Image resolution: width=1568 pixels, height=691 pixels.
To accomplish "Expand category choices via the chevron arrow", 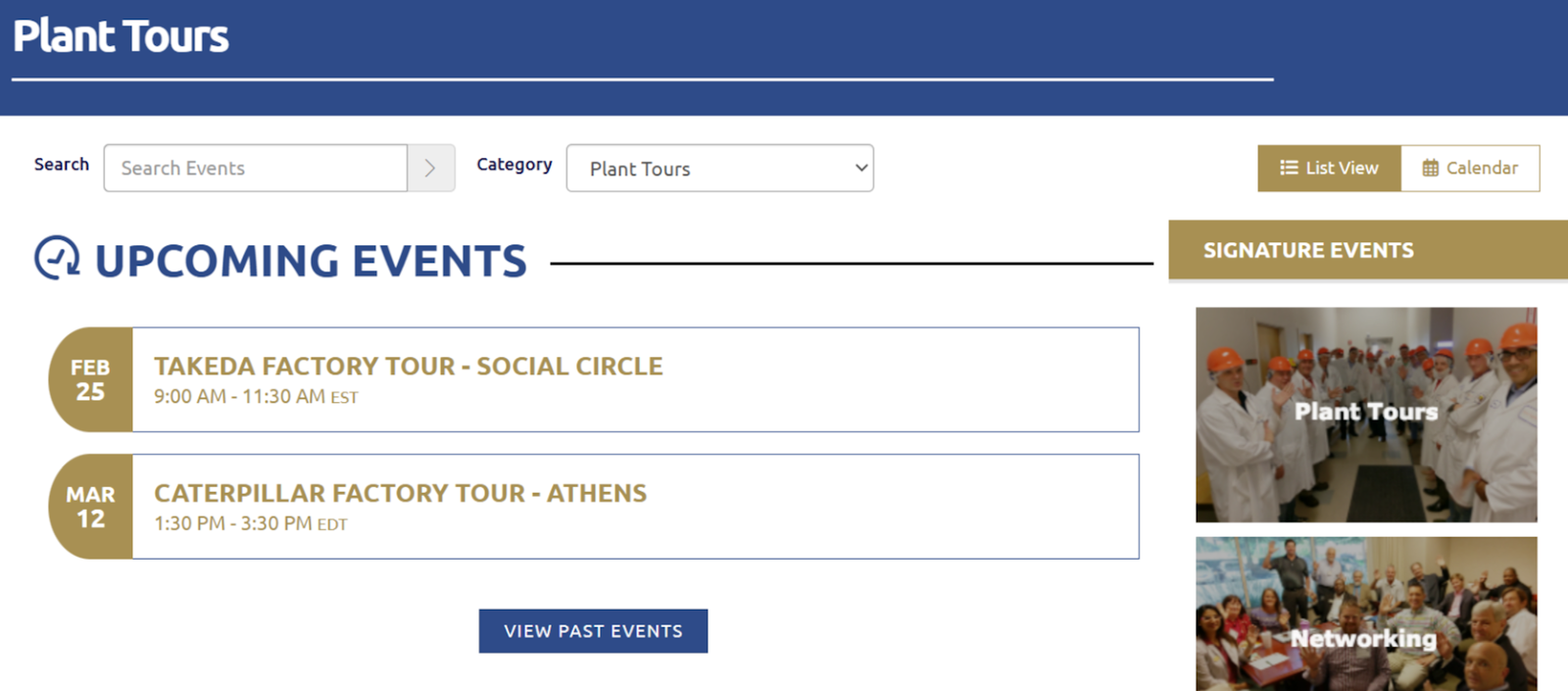I will (854, 168).
